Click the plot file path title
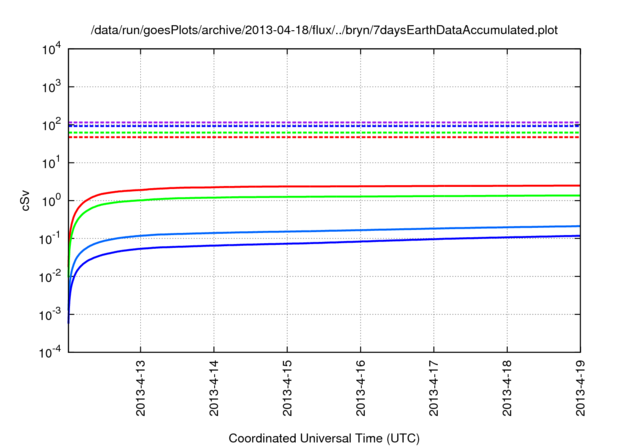This screenshot has width=640, height=448. pos(323,30)
